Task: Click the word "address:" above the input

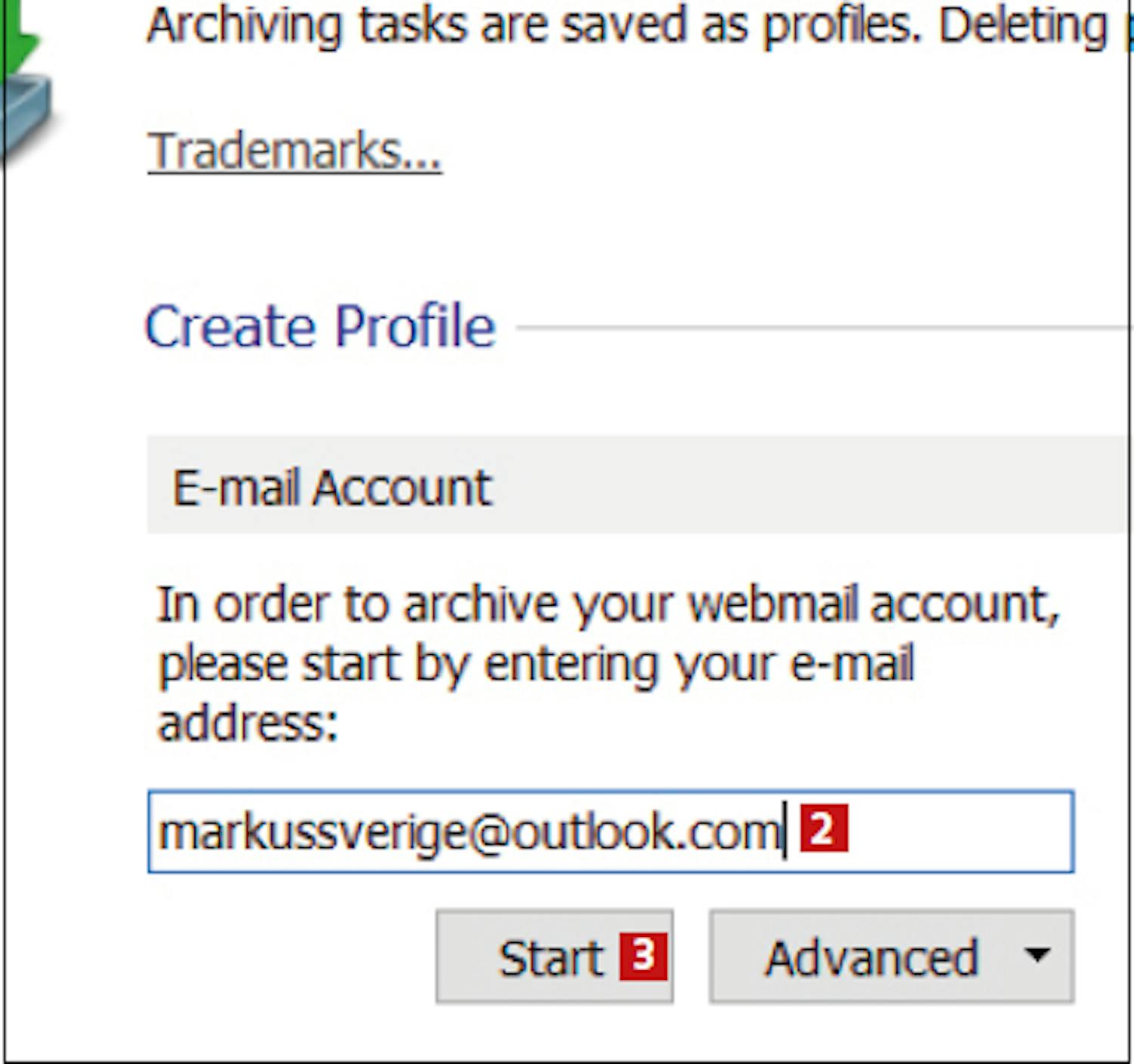Action: [x=247, y=723]
